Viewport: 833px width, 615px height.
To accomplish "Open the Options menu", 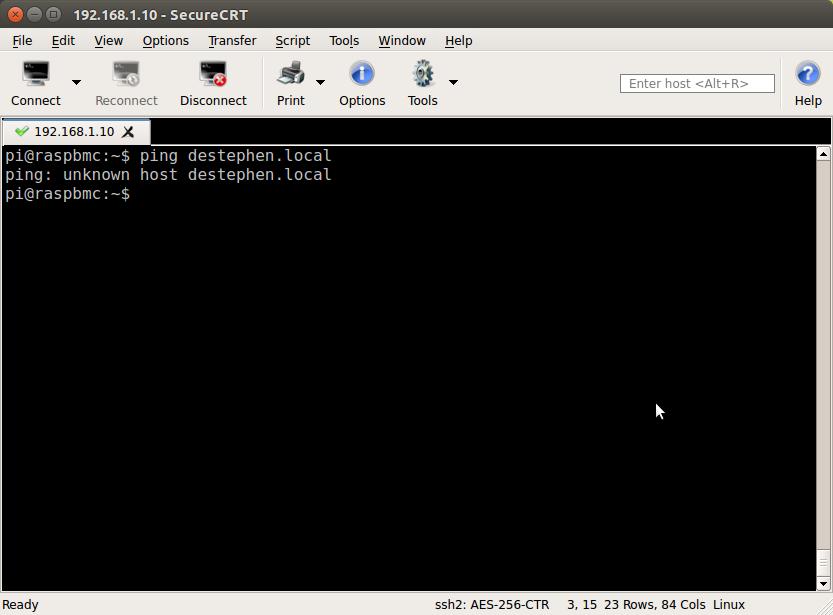I will tap(166, 41).
